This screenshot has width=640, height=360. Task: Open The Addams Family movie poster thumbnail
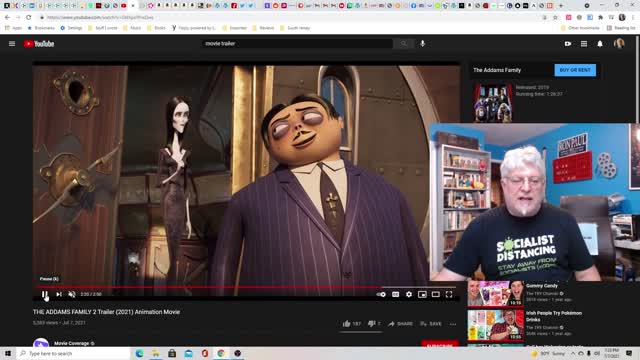(493, 103)
